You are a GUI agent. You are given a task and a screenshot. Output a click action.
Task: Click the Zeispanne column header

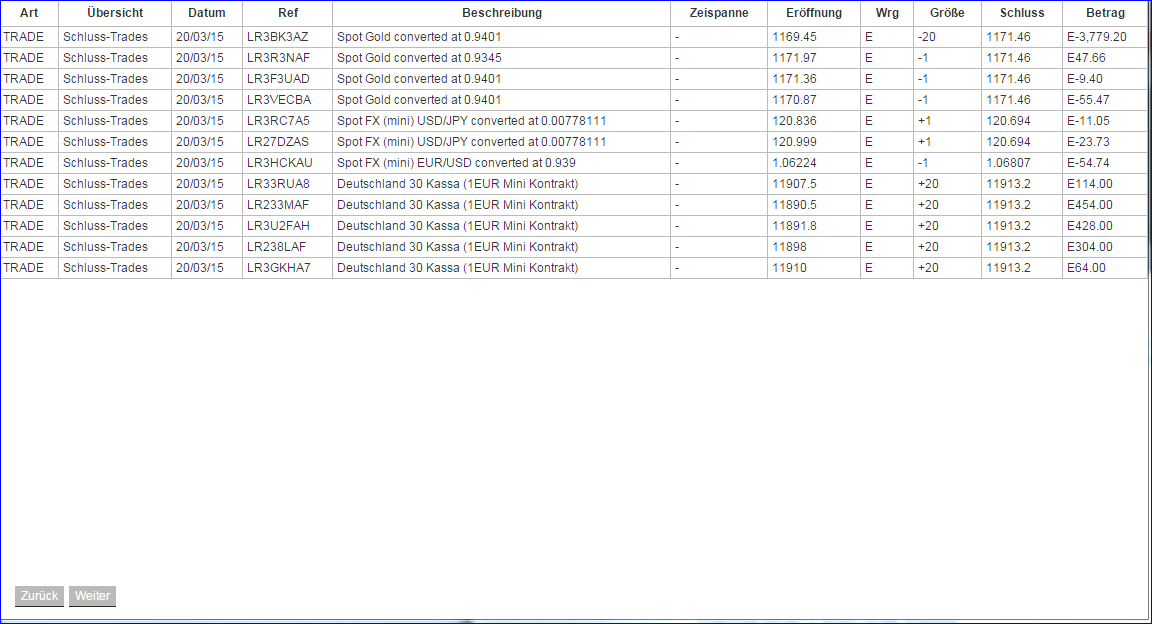(x=719, y=13)
